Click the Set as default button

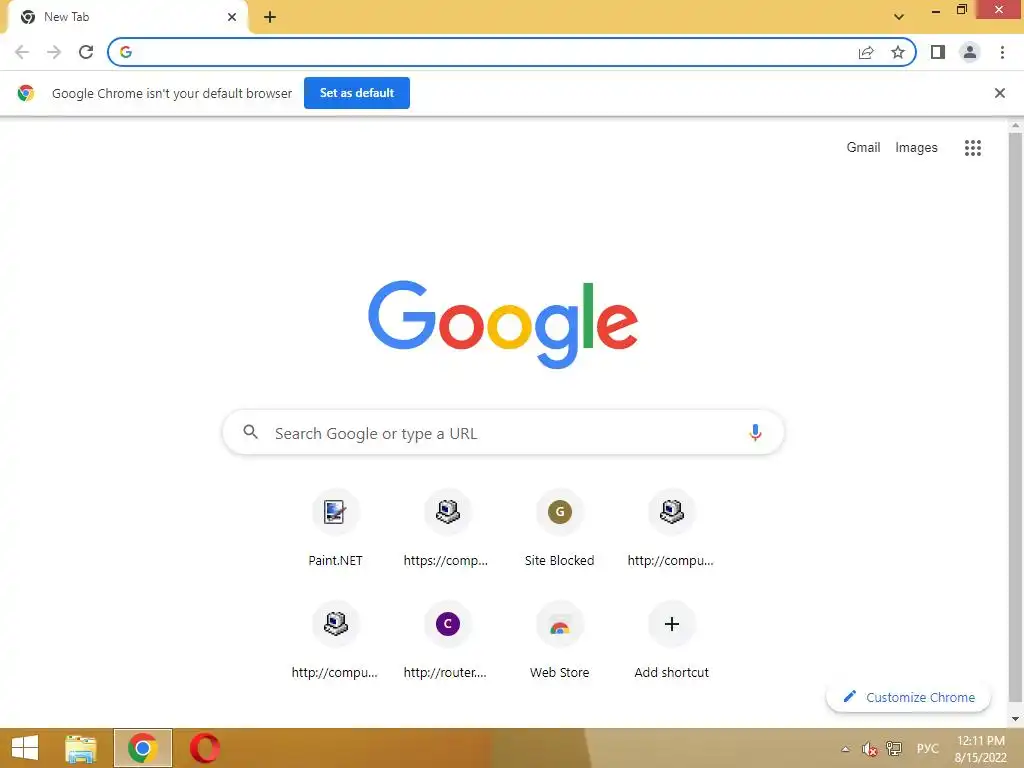point(357,93)
